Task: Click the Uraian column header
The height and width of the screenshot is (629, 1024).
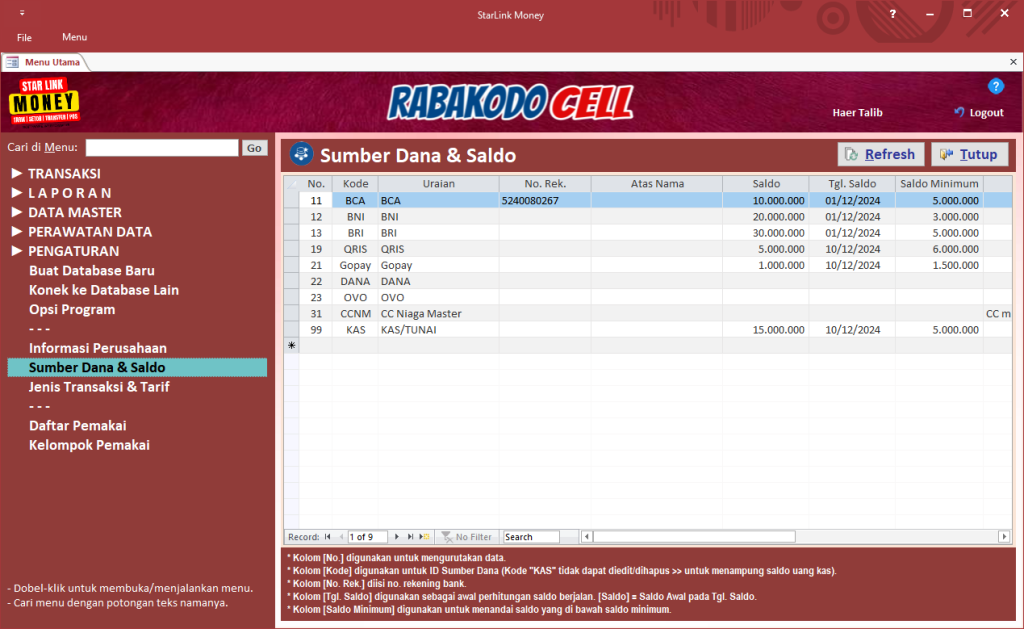Action: 438,184
